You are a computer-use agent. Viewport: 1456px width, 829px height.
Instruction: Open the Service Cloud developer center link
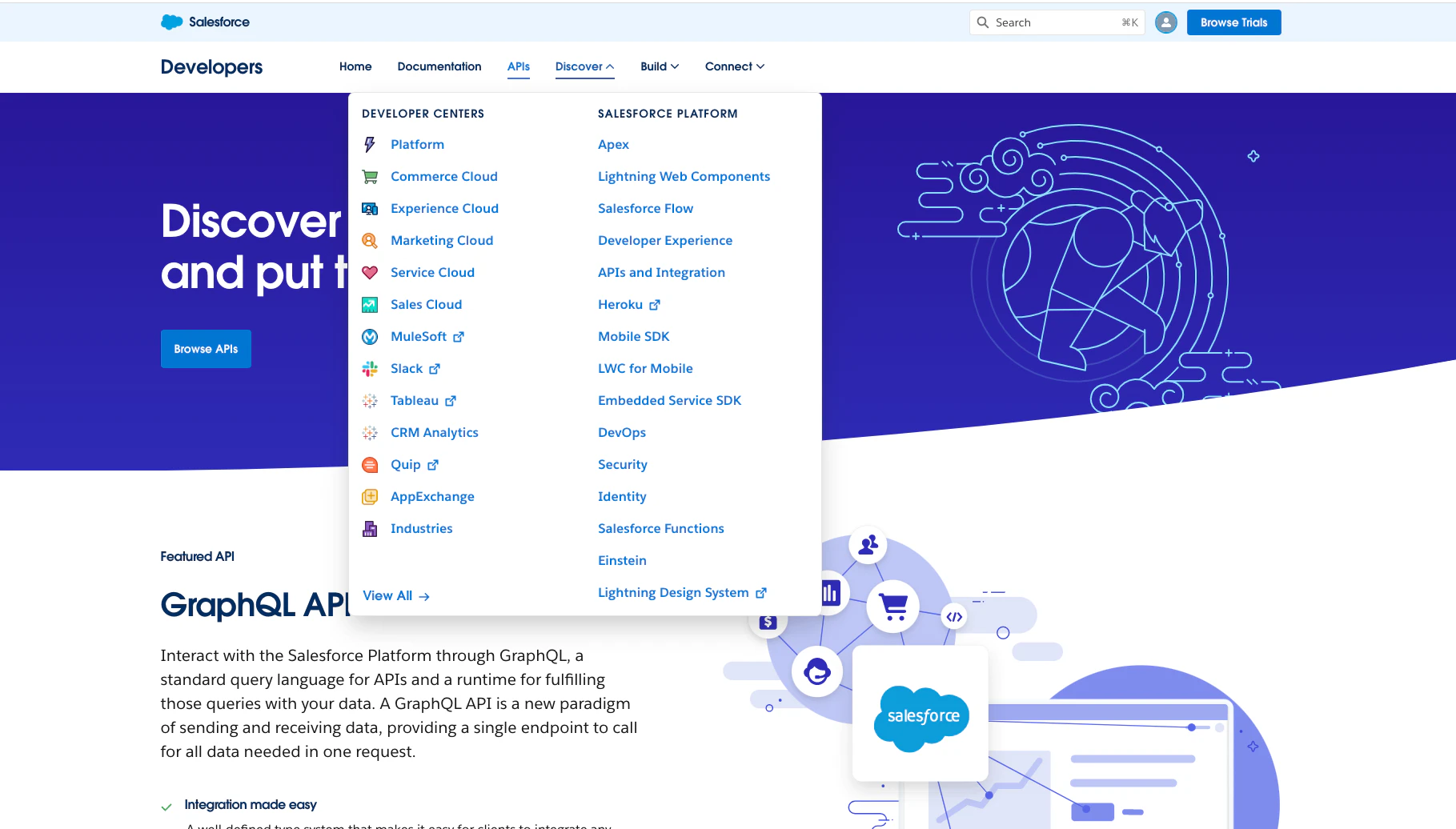(432, 272)
